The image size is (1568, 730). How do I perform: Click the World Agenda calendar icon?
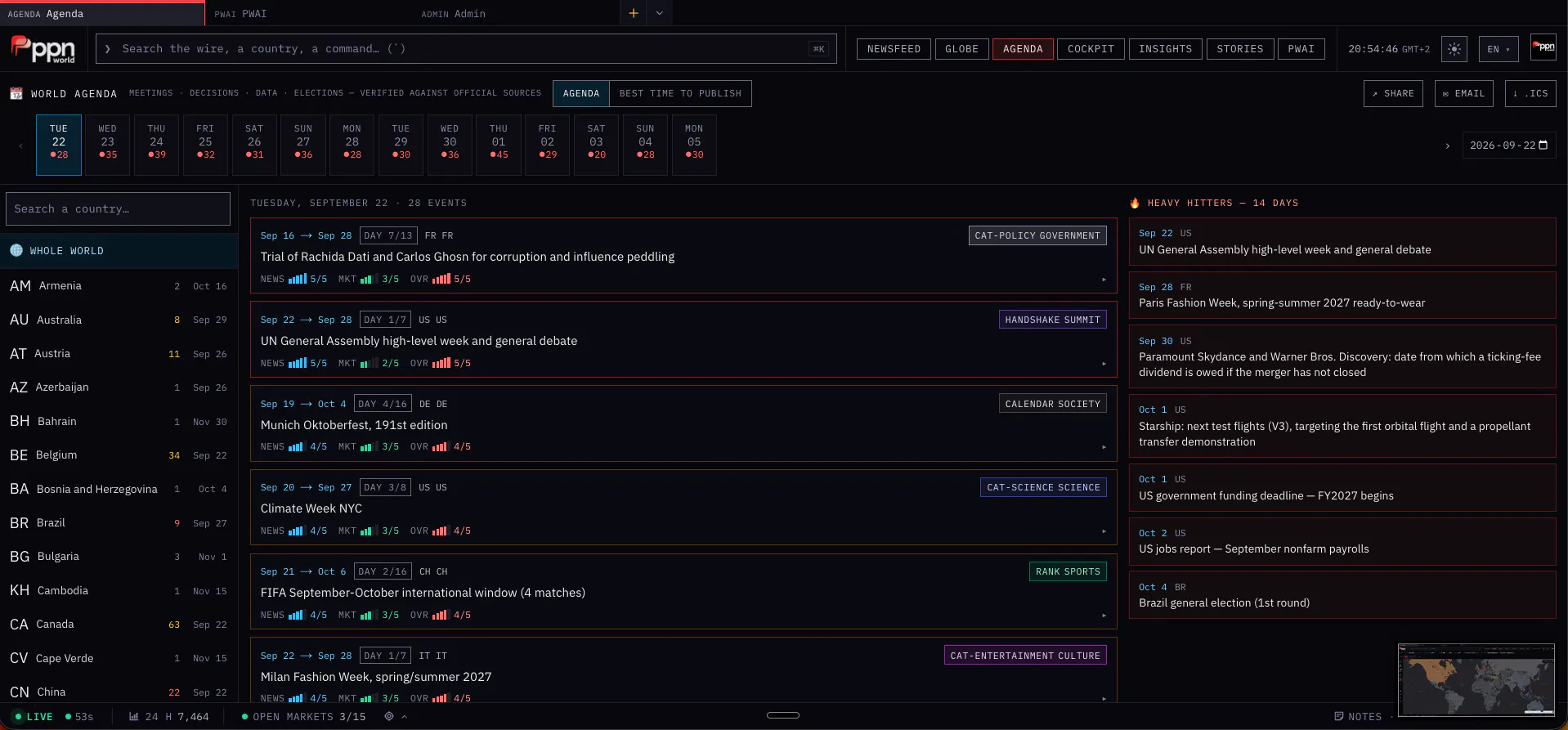coord(16,93)
